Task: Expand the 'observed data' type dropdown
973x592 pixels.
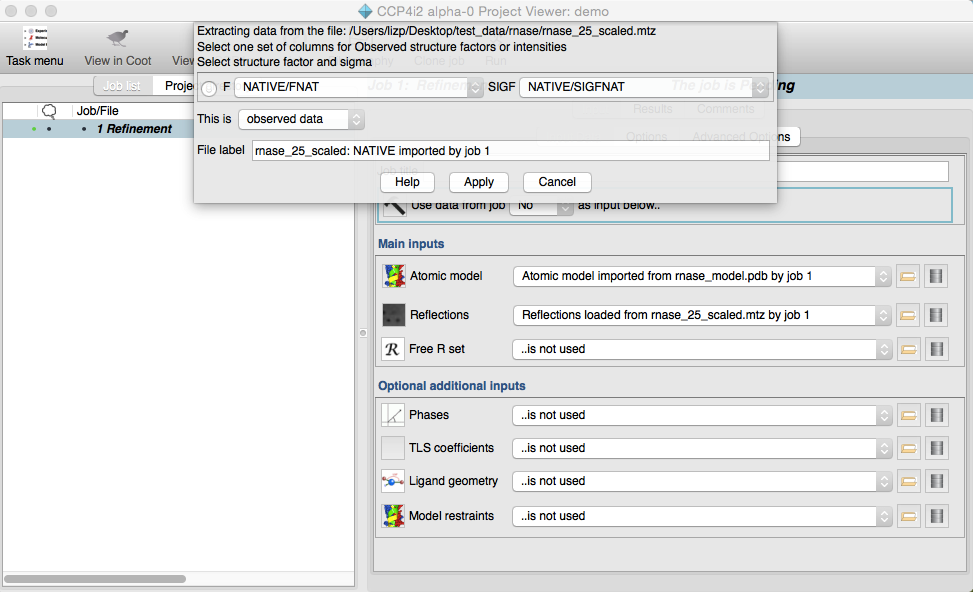Action: click(x=301, y=119)
